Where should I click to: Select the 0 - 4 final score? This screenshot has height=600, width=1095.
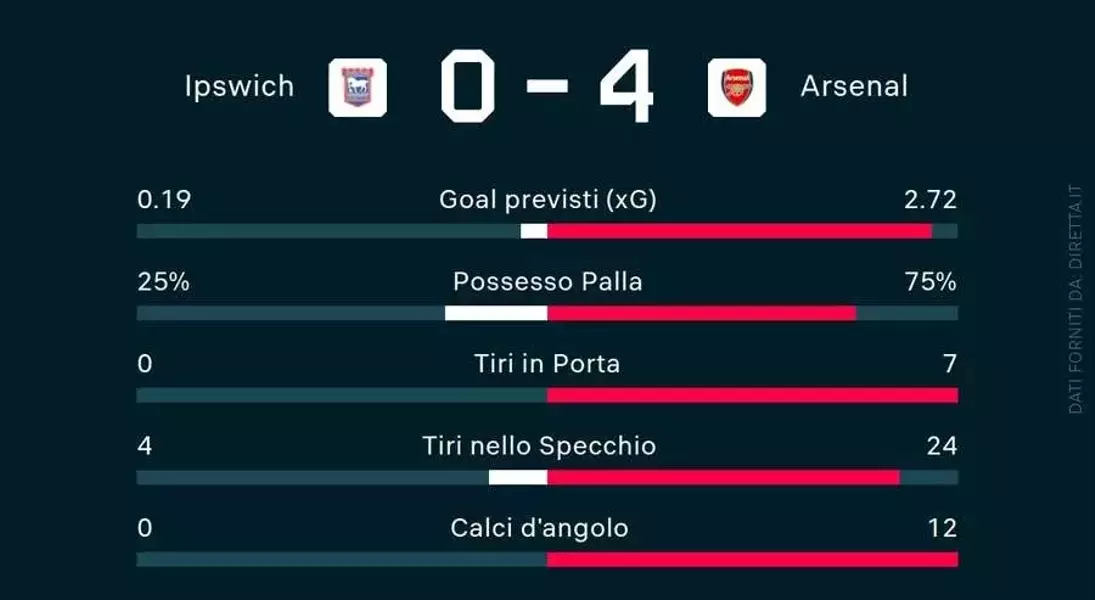click(x=548, y=86)
